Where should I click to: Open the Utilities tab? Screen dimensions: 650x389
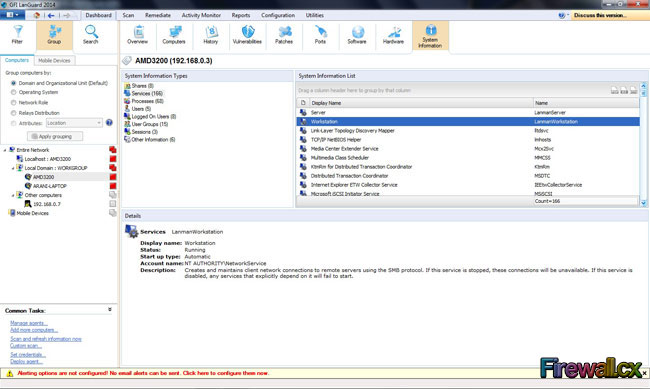[315, 15]
